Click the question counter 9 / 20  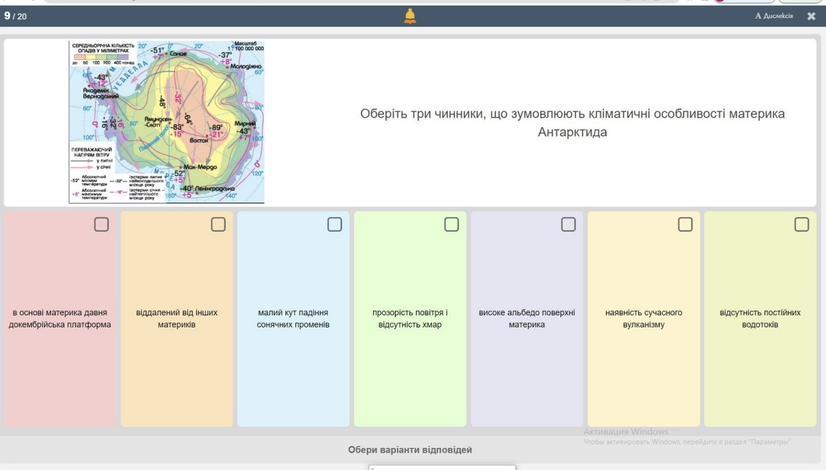tap(16, 16)
